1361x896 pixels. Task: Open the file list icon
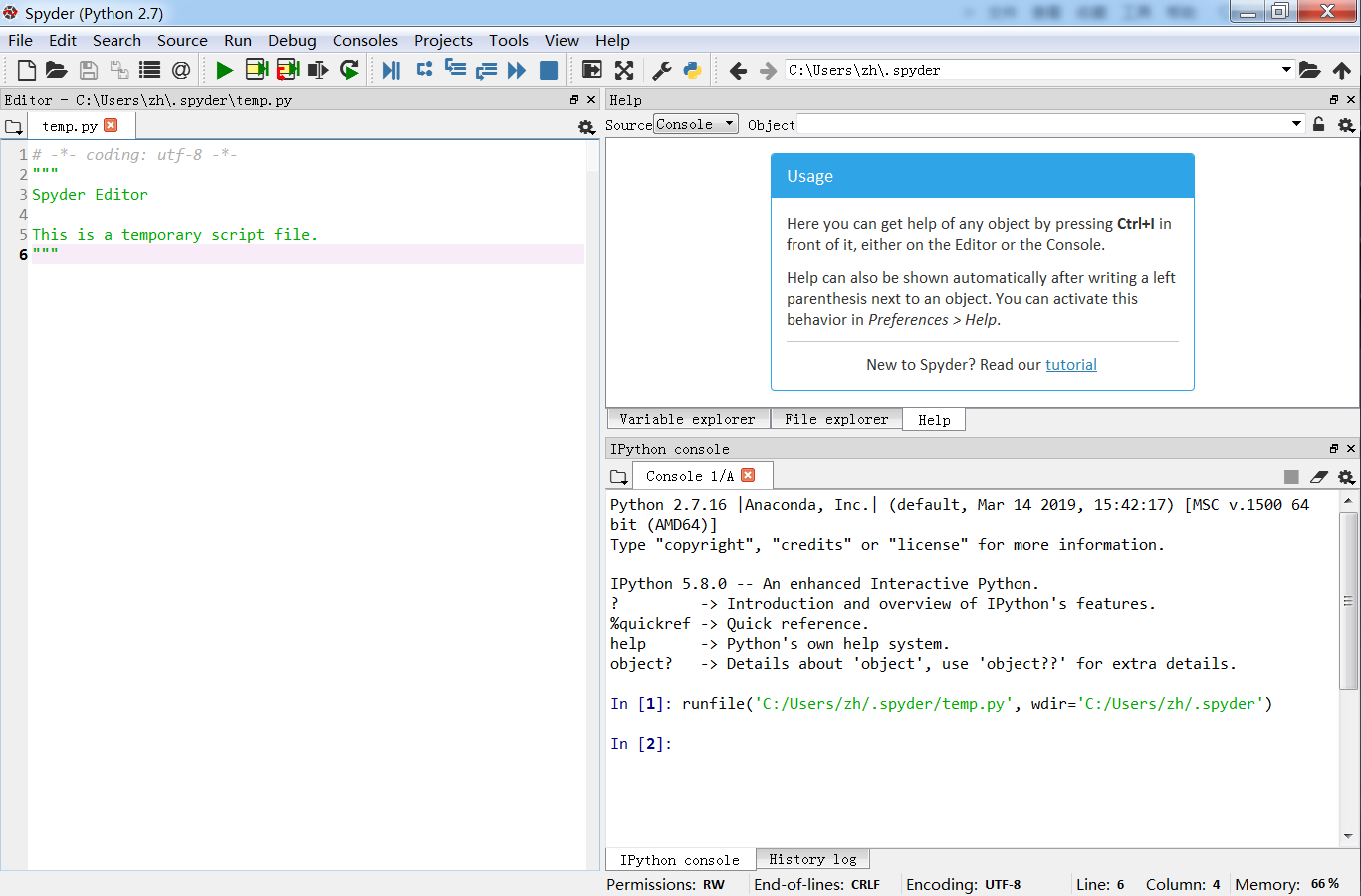pyautogui.click(x=150, y=70)
